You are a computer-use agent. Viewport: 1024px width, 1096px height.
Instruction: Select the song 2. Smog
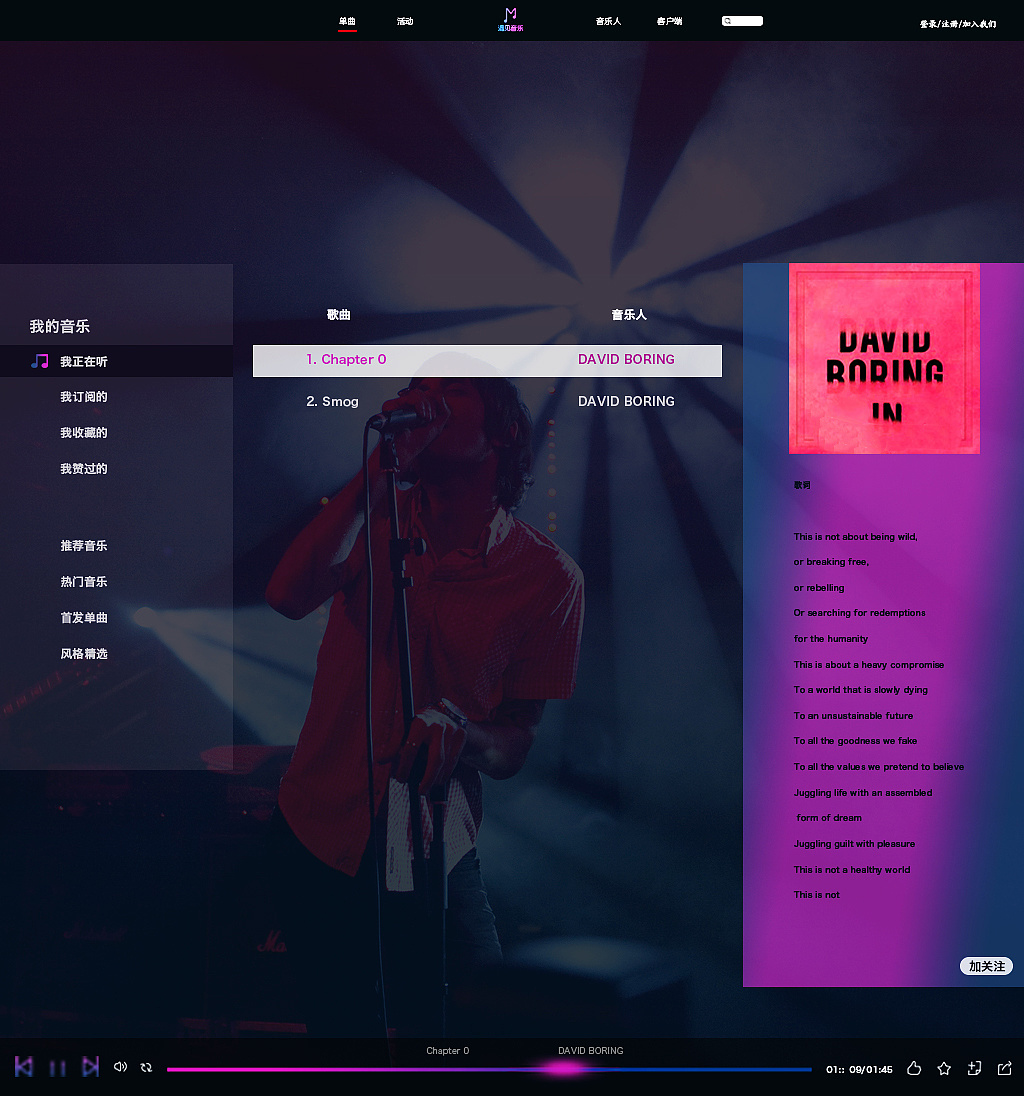(332, 402)
